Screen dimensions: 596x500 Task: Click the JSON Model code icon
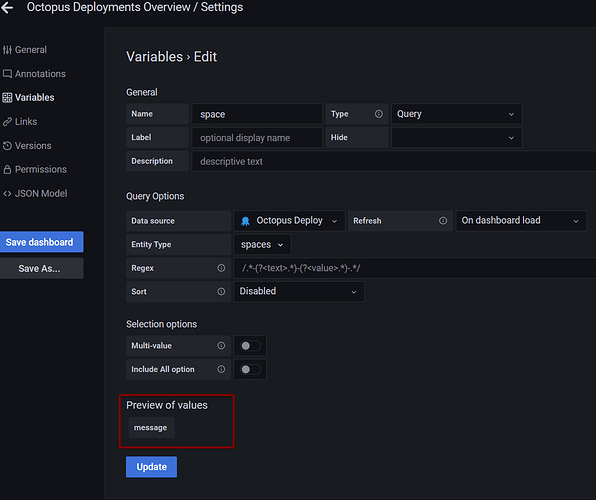click(7, 194)
